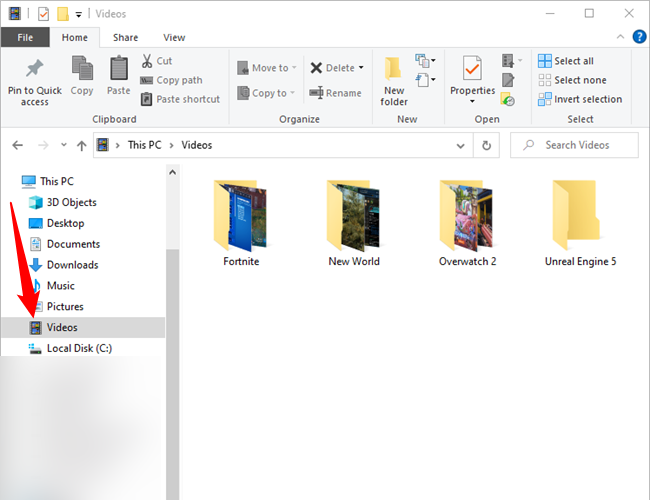Click title bar Properties quick access icon

click(44, 14)
